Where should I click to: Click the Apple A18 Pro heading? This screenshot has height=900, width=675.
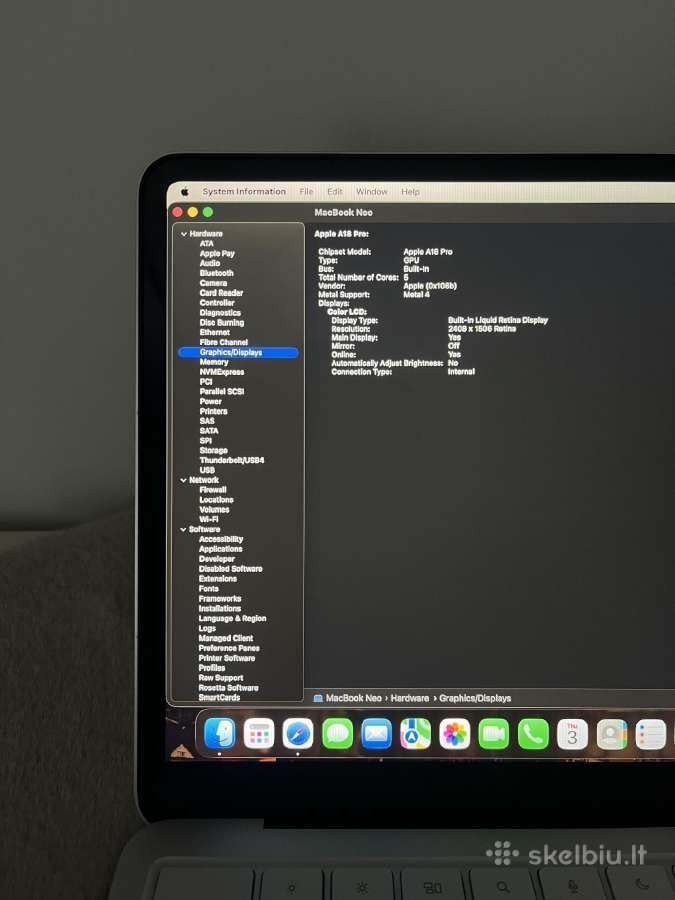coord(342,234)
